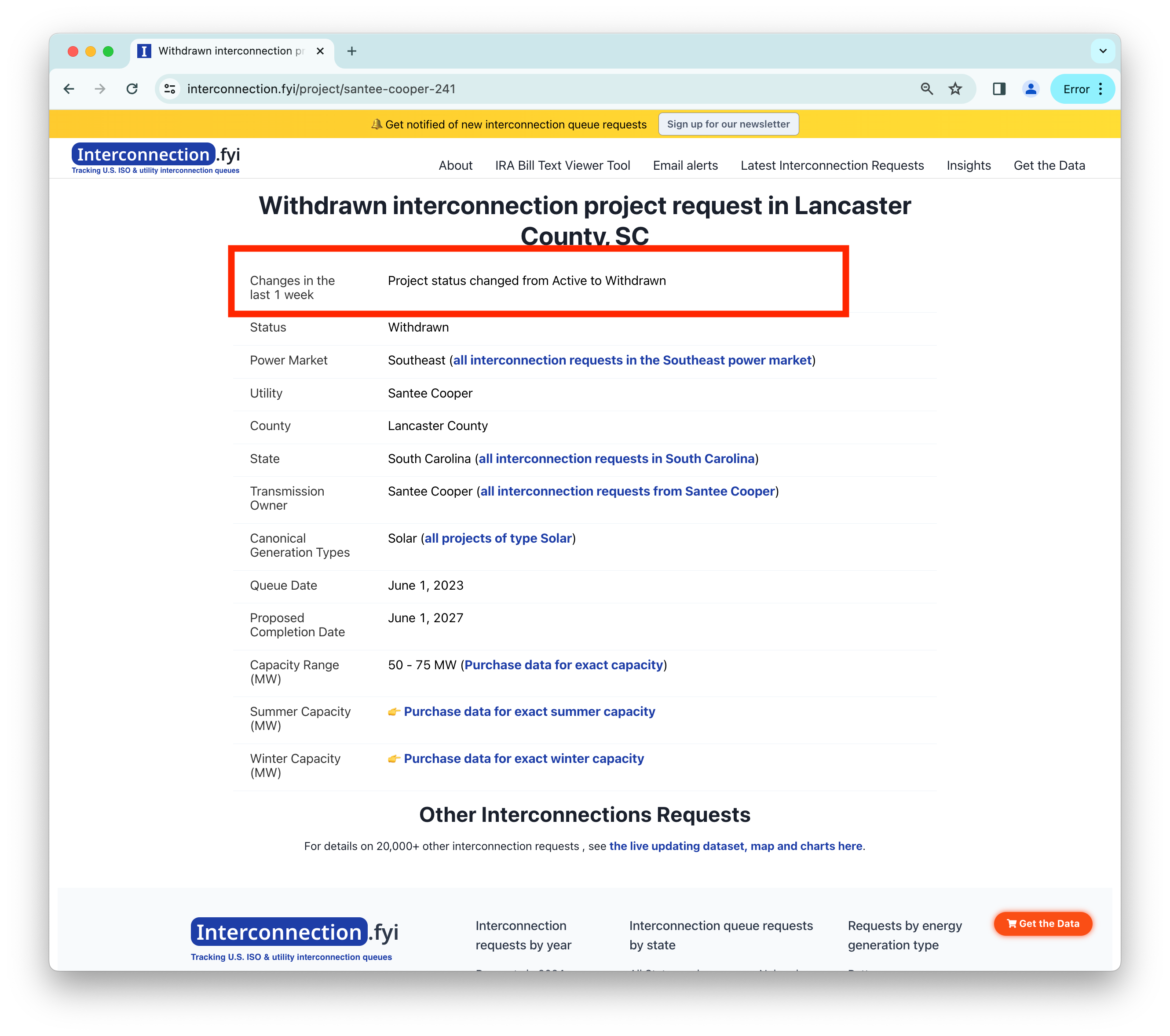Bookmark this page with the star icon
This screenshot has height=1036, width=1170.
click(955, 89)
